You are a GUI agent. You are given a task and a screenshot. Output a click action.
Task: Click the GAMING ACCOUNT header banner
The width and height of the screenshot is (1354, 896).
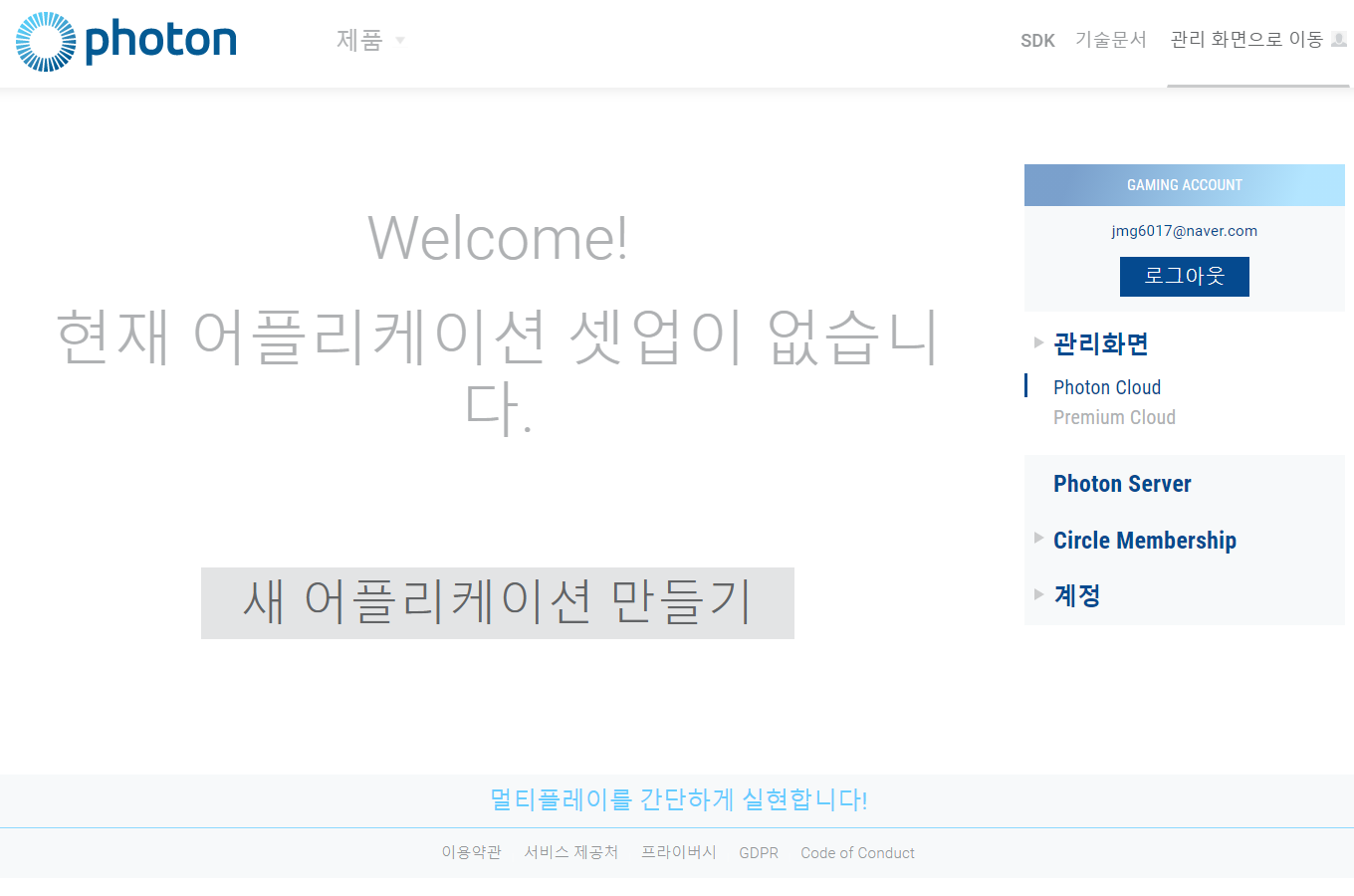pos(1185,185)
